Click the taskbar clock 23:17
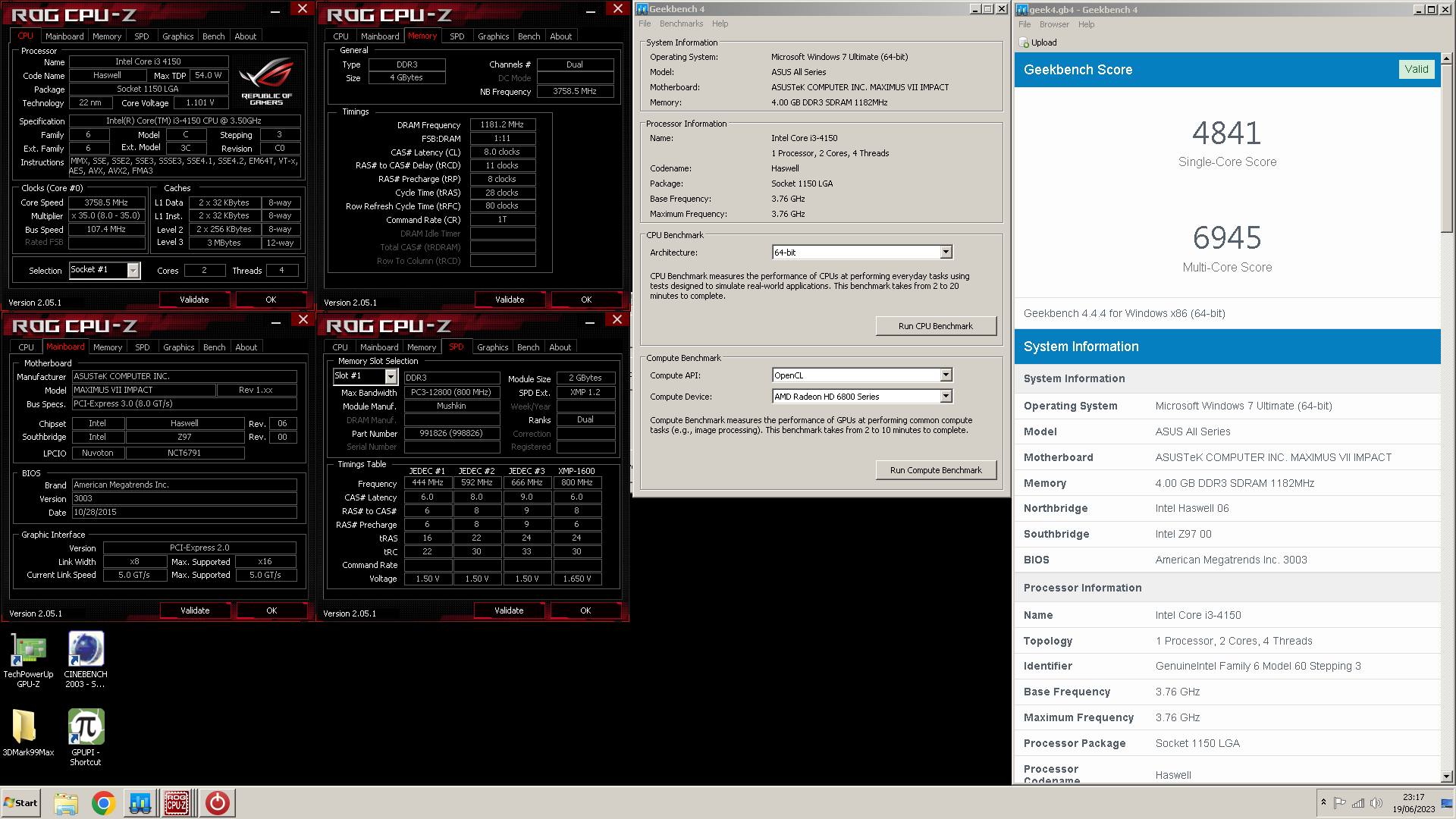Viewport: 1456px width, 819px height. point(1414,797)
